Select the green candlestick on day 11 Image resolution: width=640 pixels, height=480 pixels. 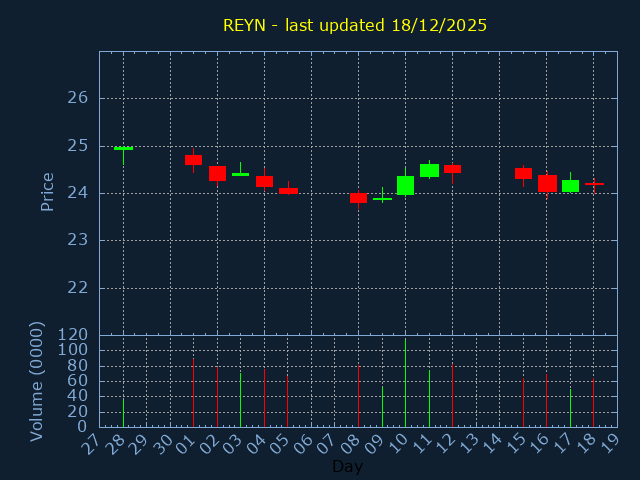429,170
